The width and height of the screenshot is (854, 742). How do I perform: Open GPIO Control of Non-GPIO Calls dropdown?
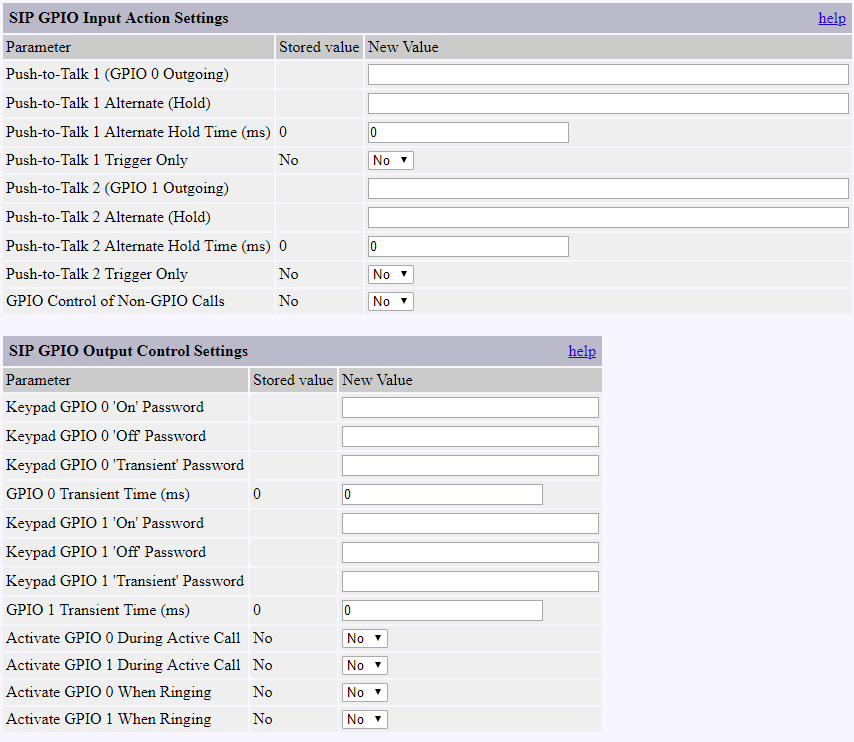391,301
